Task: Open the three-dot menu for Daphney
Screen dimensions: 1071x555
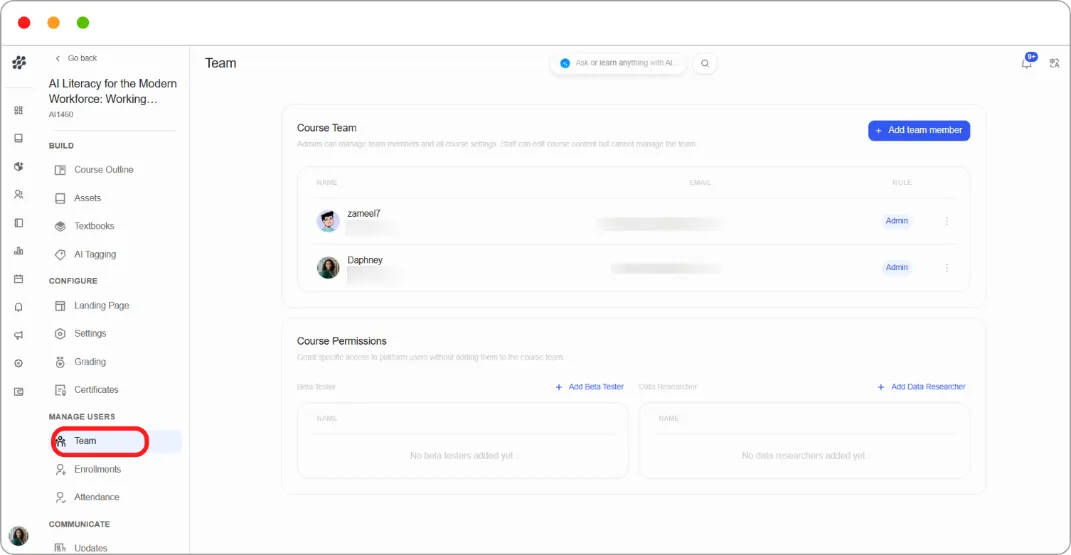Action: tap(947, 268)
